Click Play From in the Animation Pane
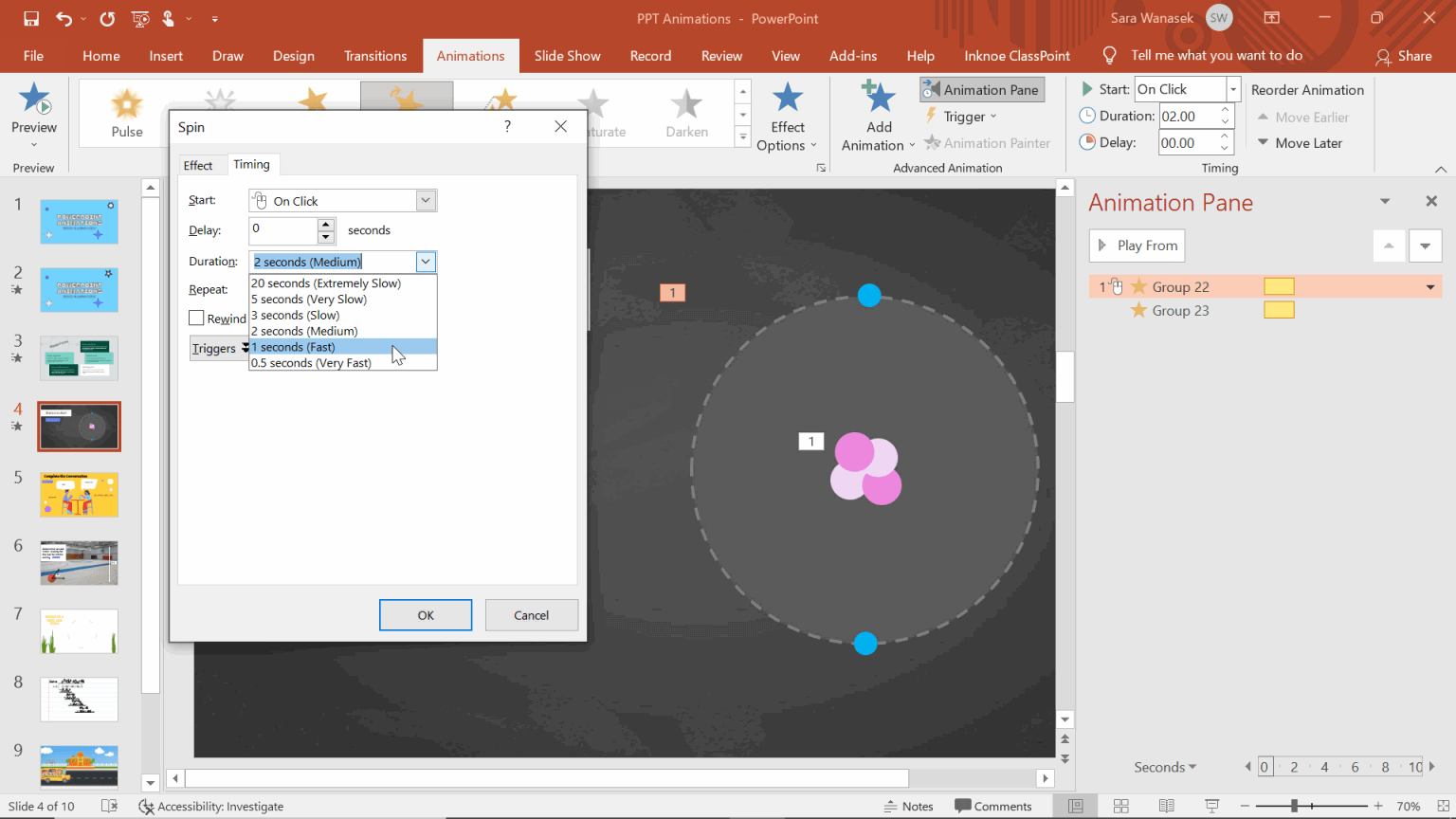Image resolution: width=1456 pixels, height=819 pixels. tap(1137, 246)
